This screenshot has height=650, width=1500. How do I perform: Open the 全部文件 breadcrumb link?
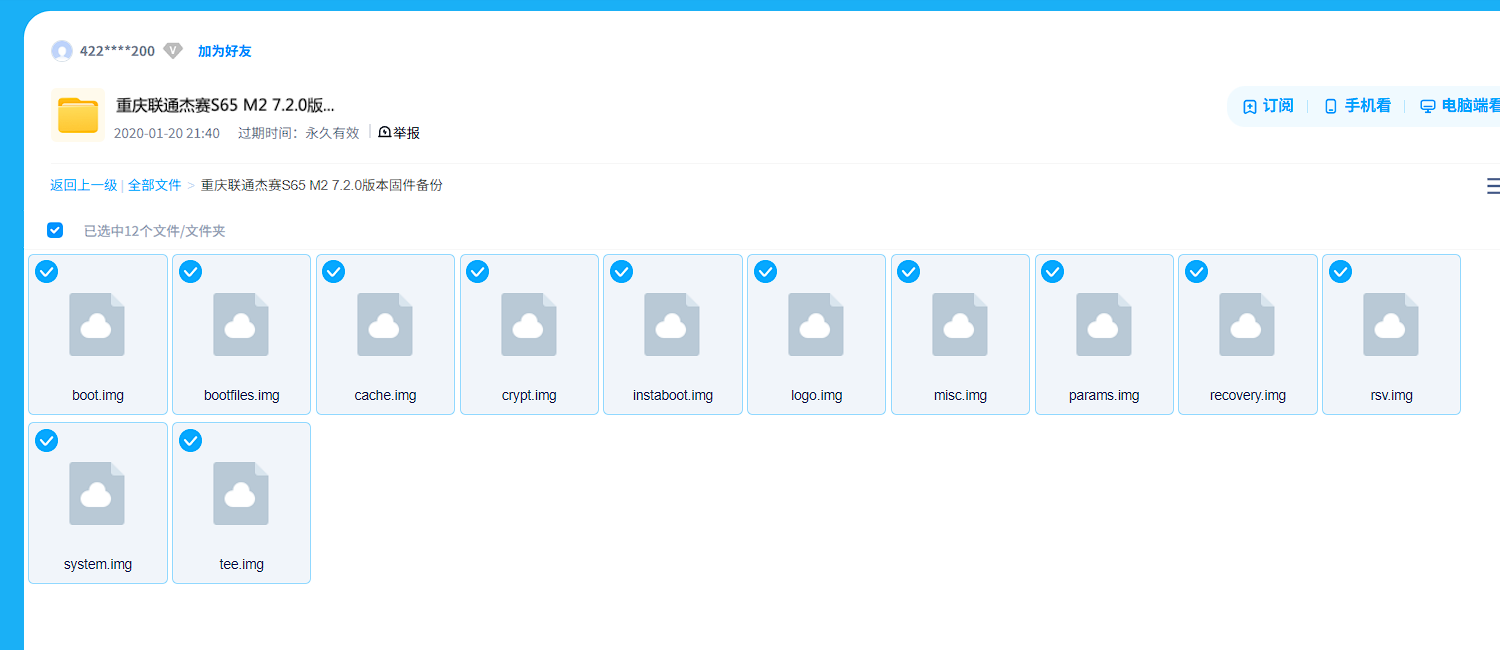coord(155,185)
